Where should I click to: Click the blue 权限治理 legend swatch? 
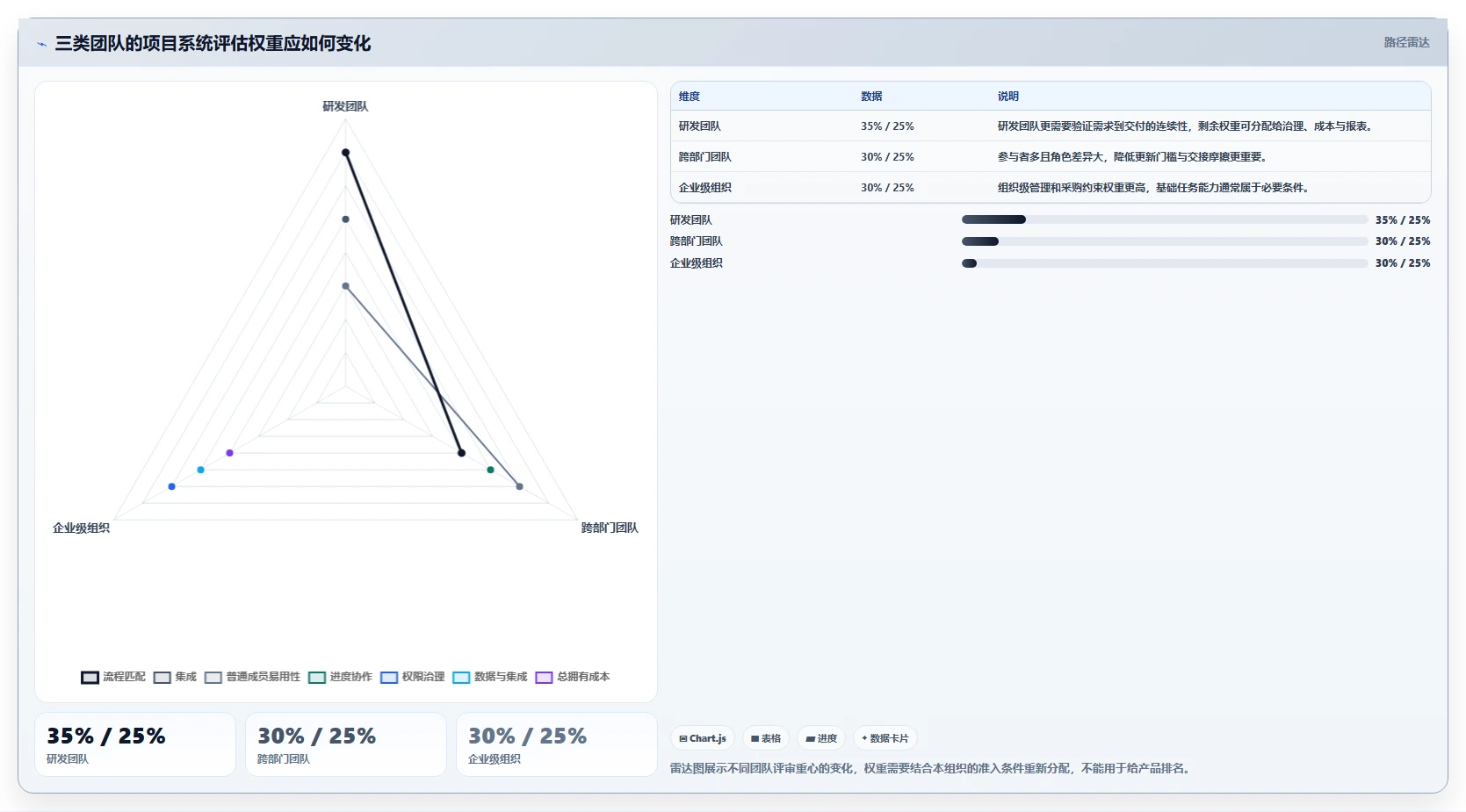[389, 677]
